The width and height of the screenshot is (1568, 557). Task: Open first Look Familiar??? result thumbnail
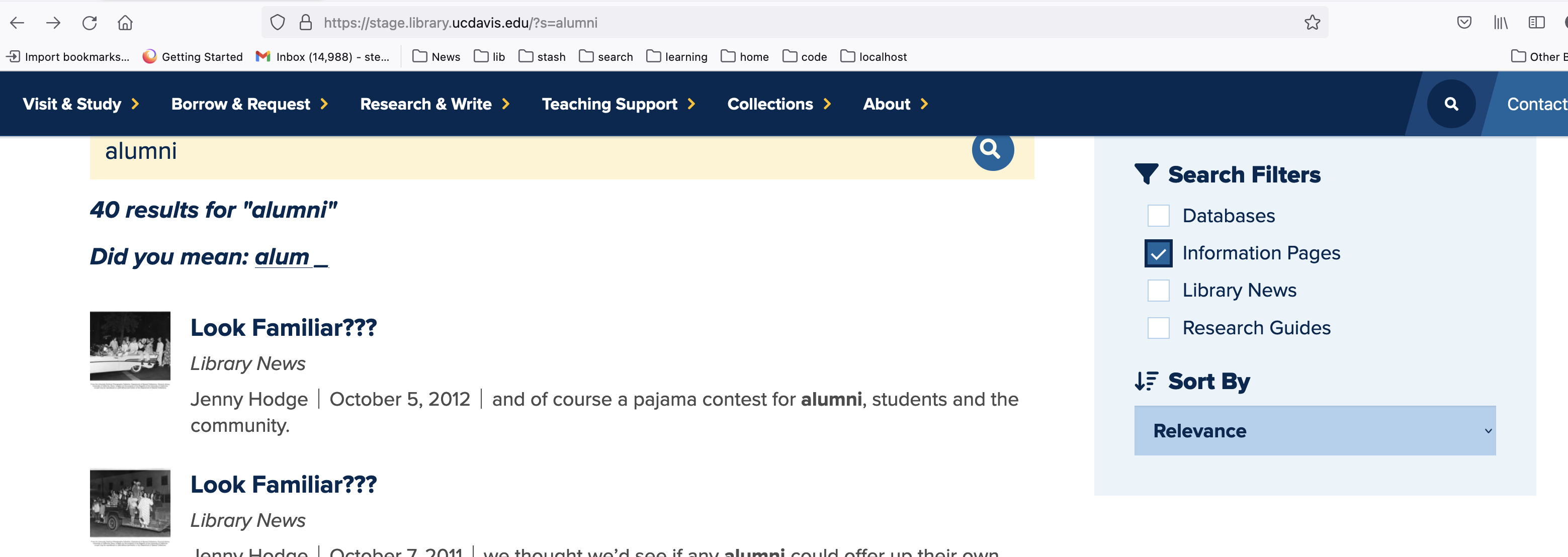pos(130,349)
